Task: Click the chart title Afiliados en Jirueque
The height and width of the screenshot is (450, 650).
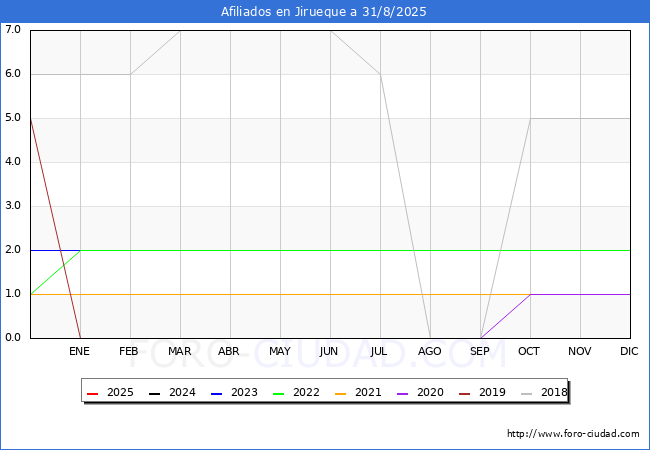Action: click(x=325, y=12)
